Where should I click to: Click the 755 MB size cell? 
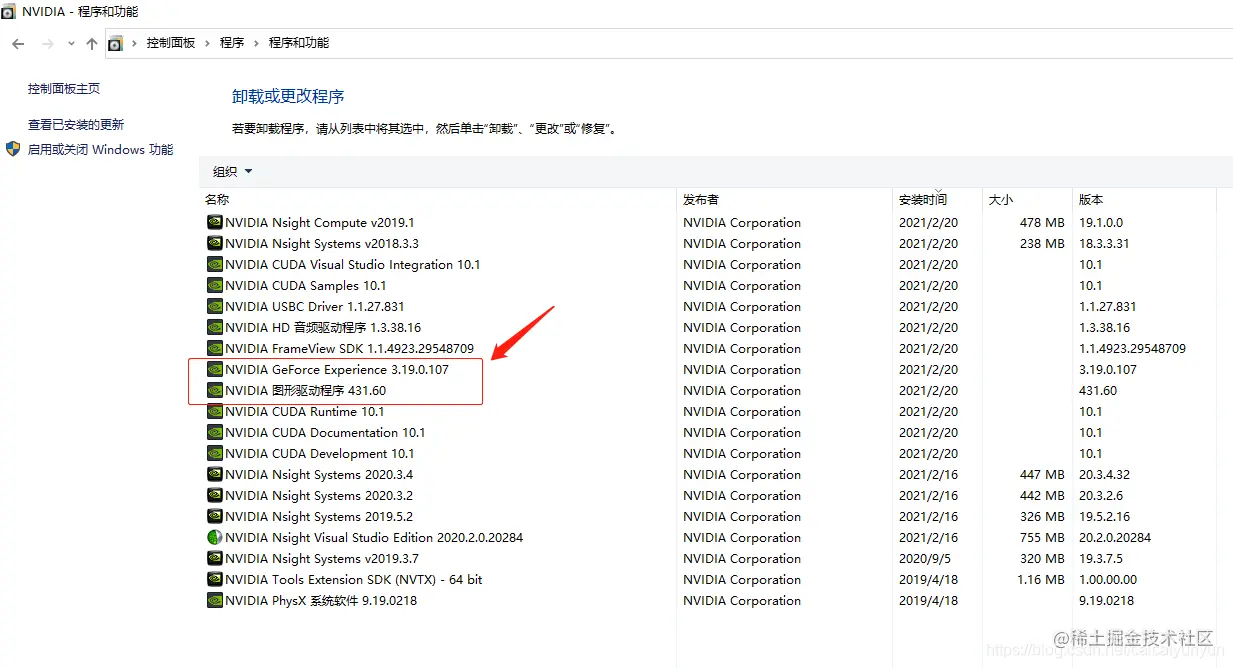click(x=1042, y=538)
